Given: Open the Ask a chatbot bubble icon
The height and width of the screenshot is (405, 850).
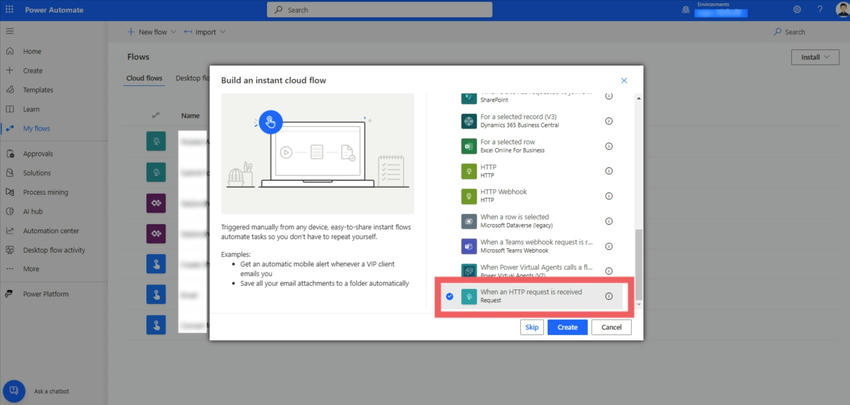Looking at the screenshot, I should click(x=14, y=390).
